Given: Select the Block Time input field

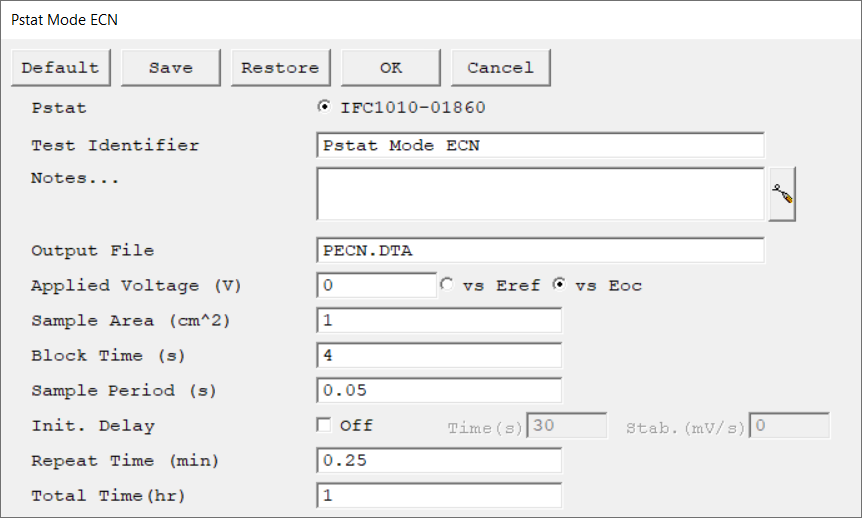Looking at the screenshot, I should coord(438,355).
